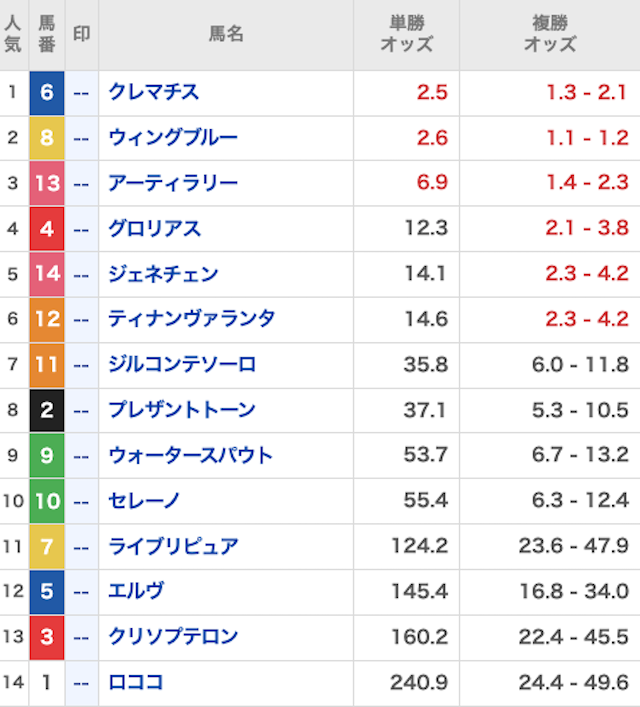Open mark selector for ウィングブルー row

pyautogui.click(x=81, y=138)
